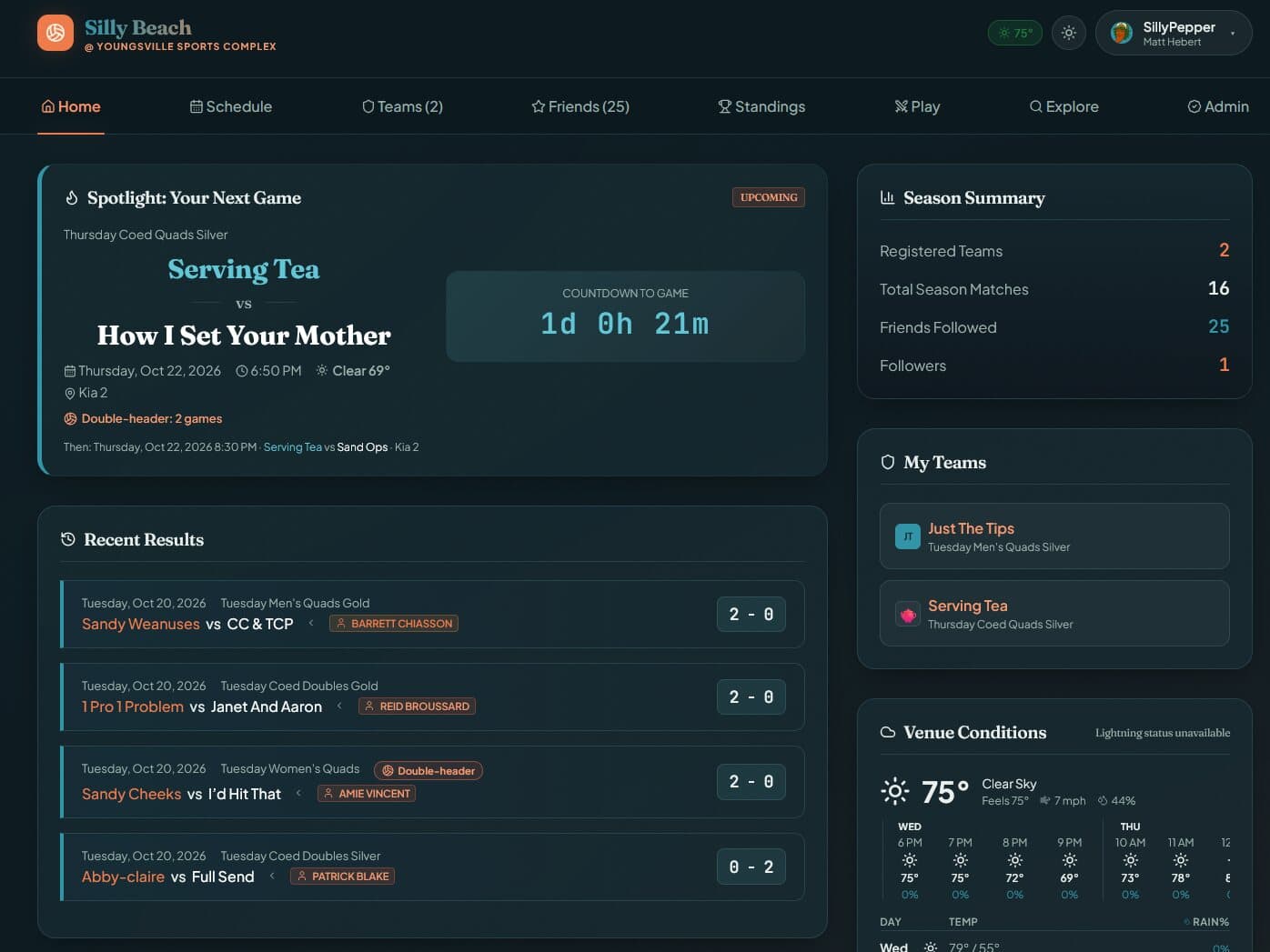Screen dimensions: 1270x952
Task: Click the flame icon beside Spotlight heading
Action: [72, 198]
